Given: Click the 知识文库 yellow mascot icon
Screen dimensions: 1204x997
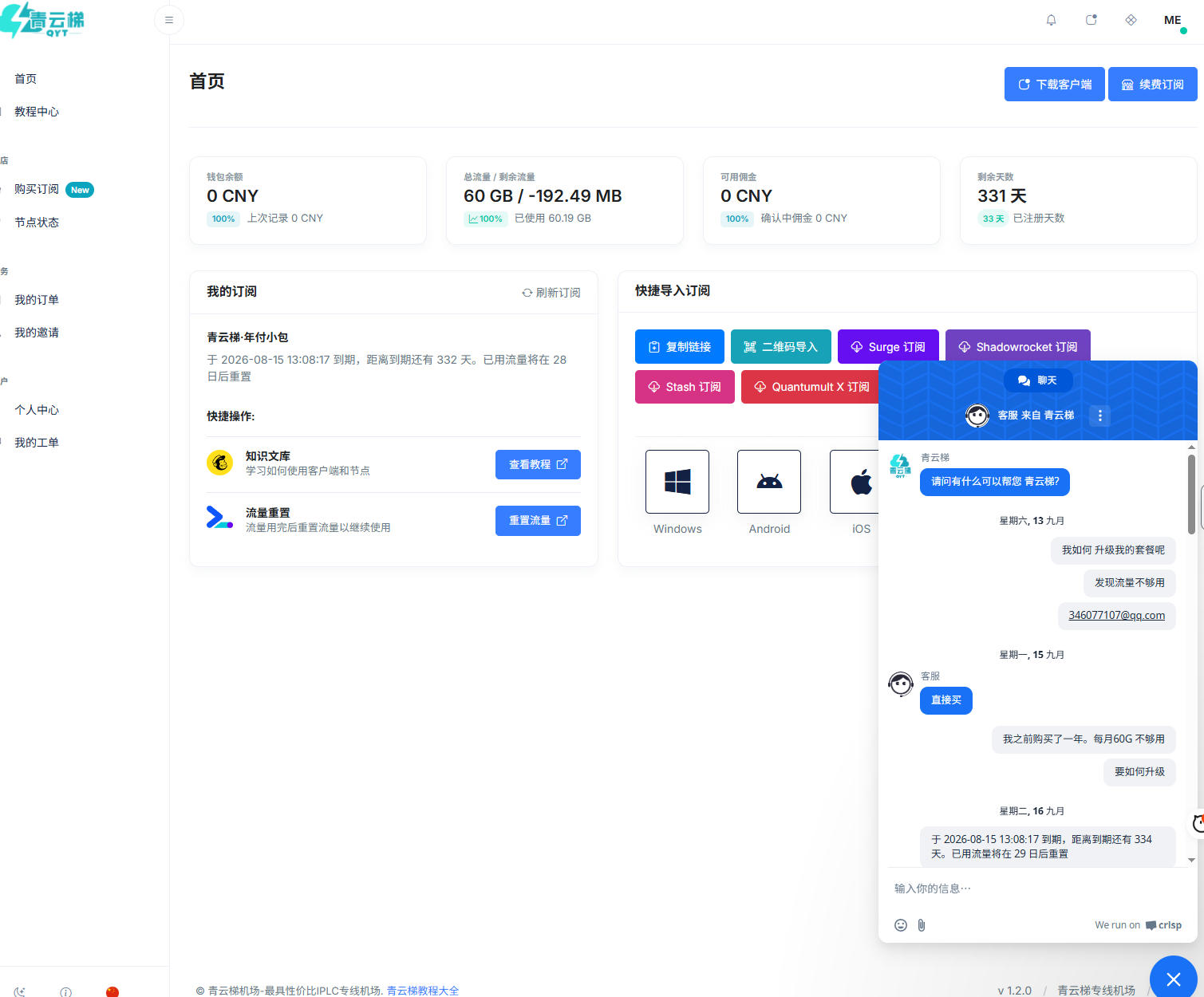Looking at the screenshot, I should 219,462.
